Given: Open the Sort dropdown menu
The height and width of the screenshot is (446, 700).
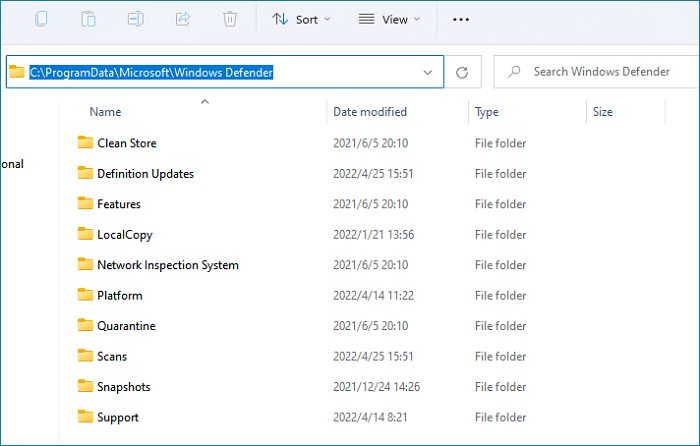Looking at the screenshot, I should point(302,19).
